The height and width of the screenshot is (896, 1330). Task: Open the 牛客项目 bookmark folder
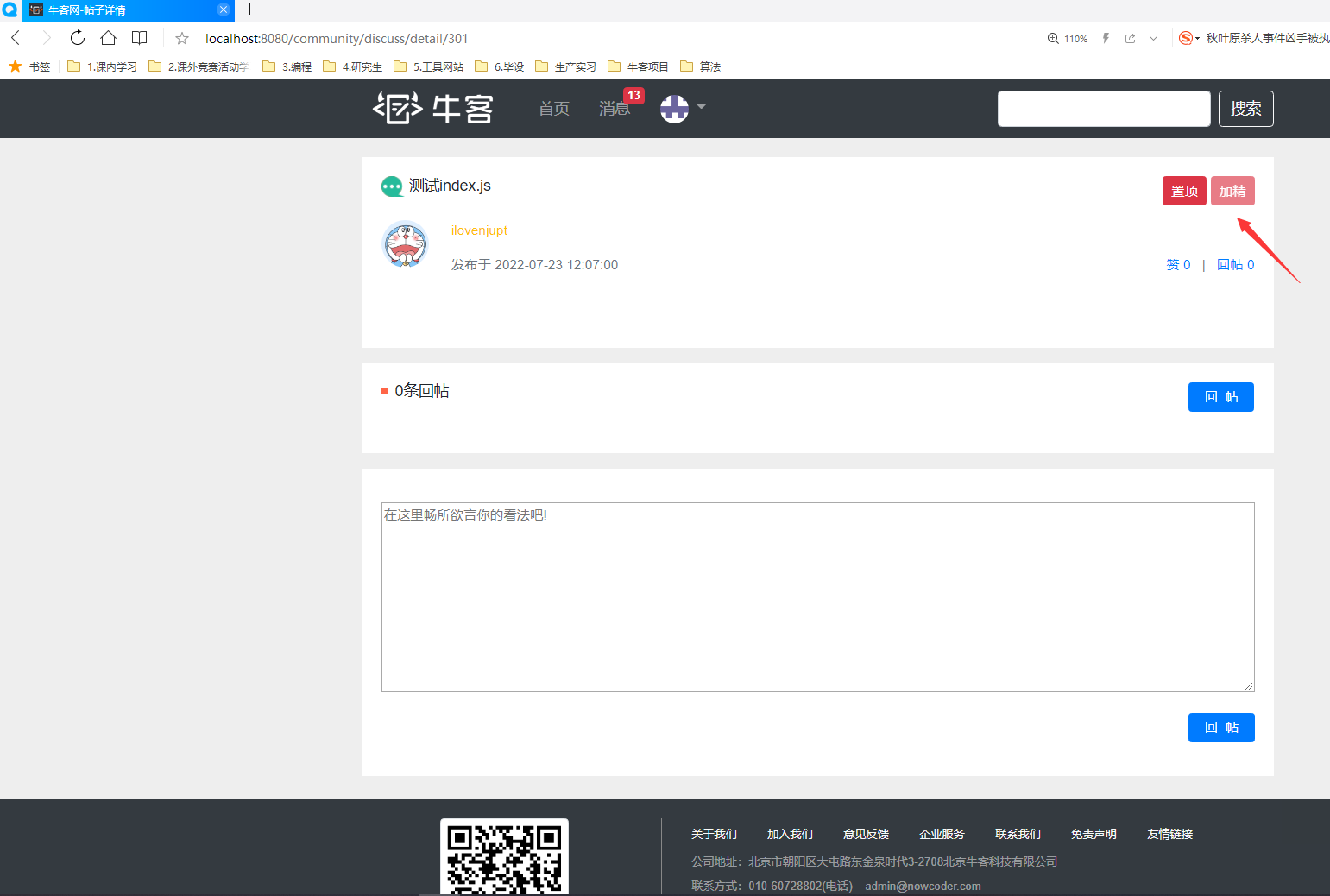pos(638,66)
